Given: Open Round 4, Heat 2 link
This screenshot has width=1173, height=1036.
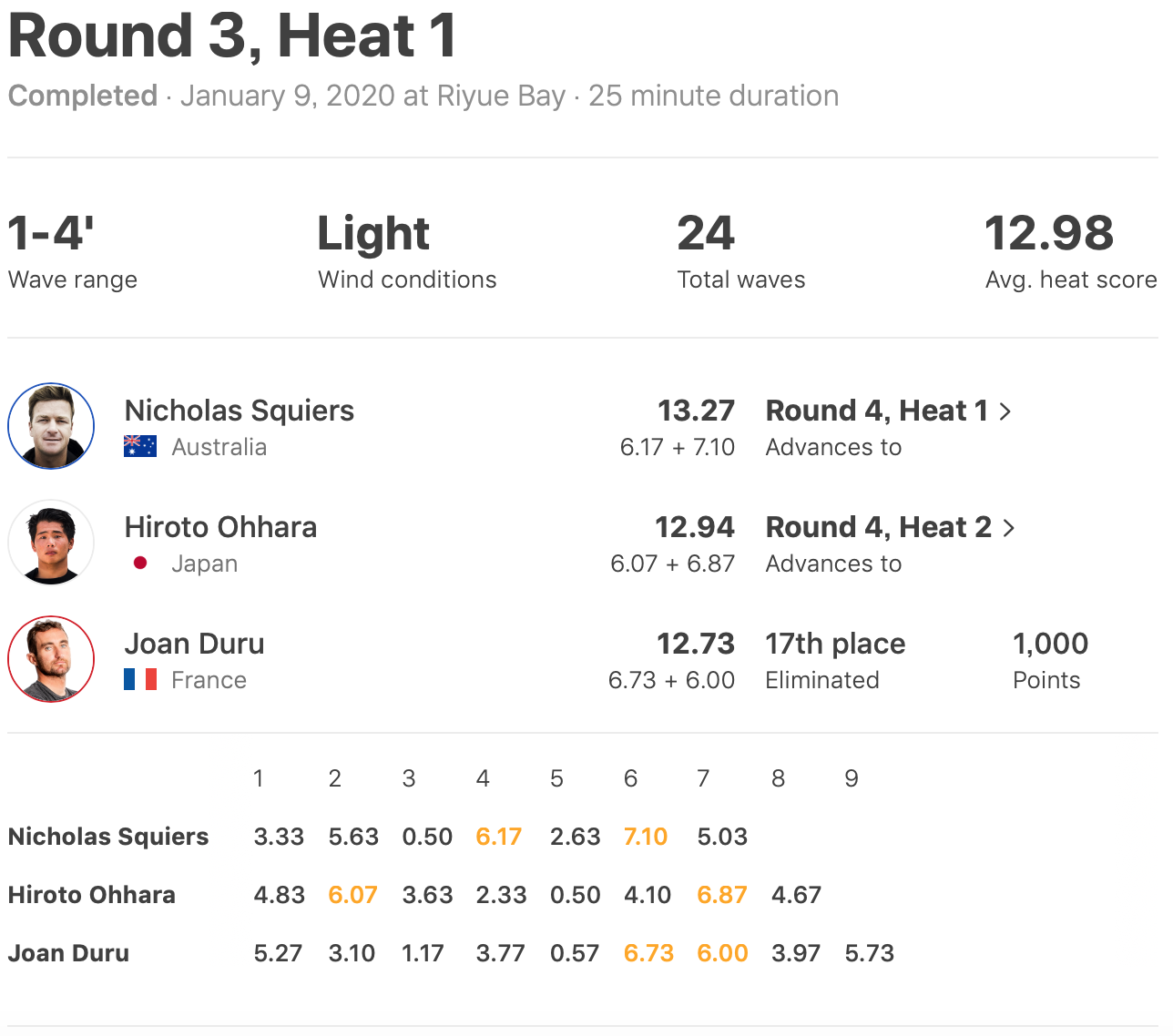Looking at the screenshot, I should [x=878, y=527].
